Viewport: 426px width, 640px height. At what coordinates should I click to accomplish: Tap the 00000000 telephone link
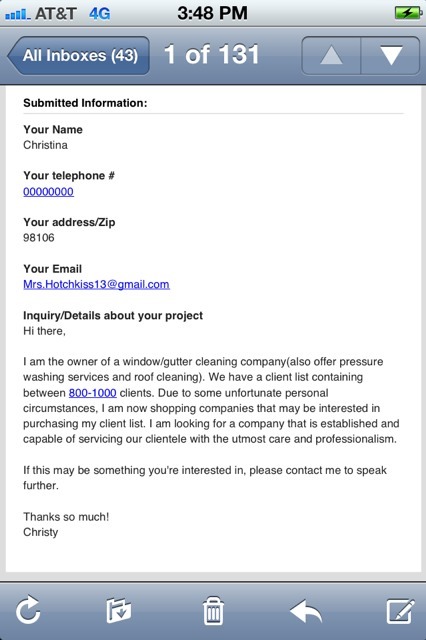tap(48, 192)
